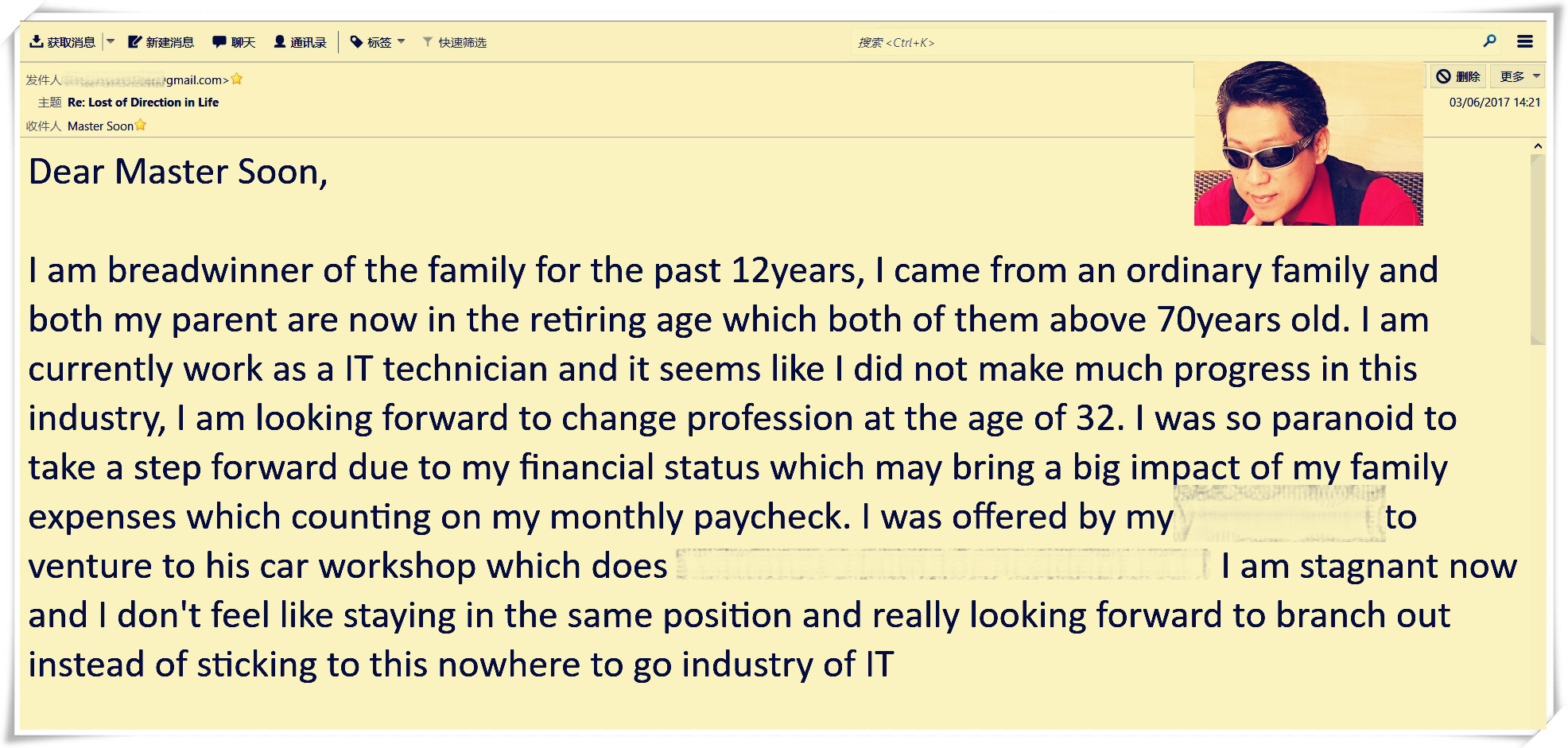Click the message scrollbar up arrow
Screen dimensions: 1568x748
(x=1538, y=146)
